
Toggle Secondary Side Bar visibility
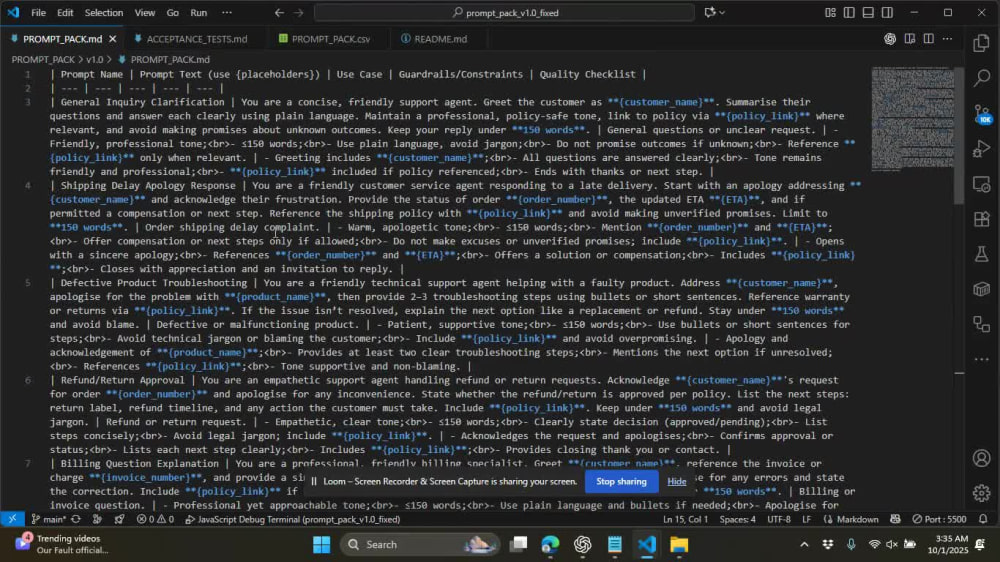click(x=887, y=13)
